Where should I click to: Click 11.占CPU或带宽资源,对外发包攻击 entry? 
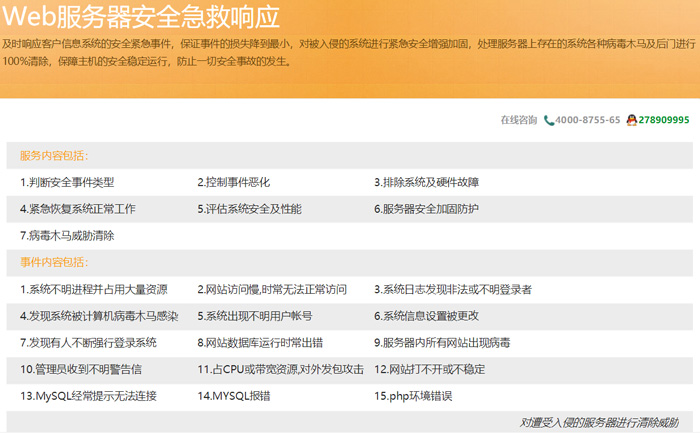pos(280,369)
